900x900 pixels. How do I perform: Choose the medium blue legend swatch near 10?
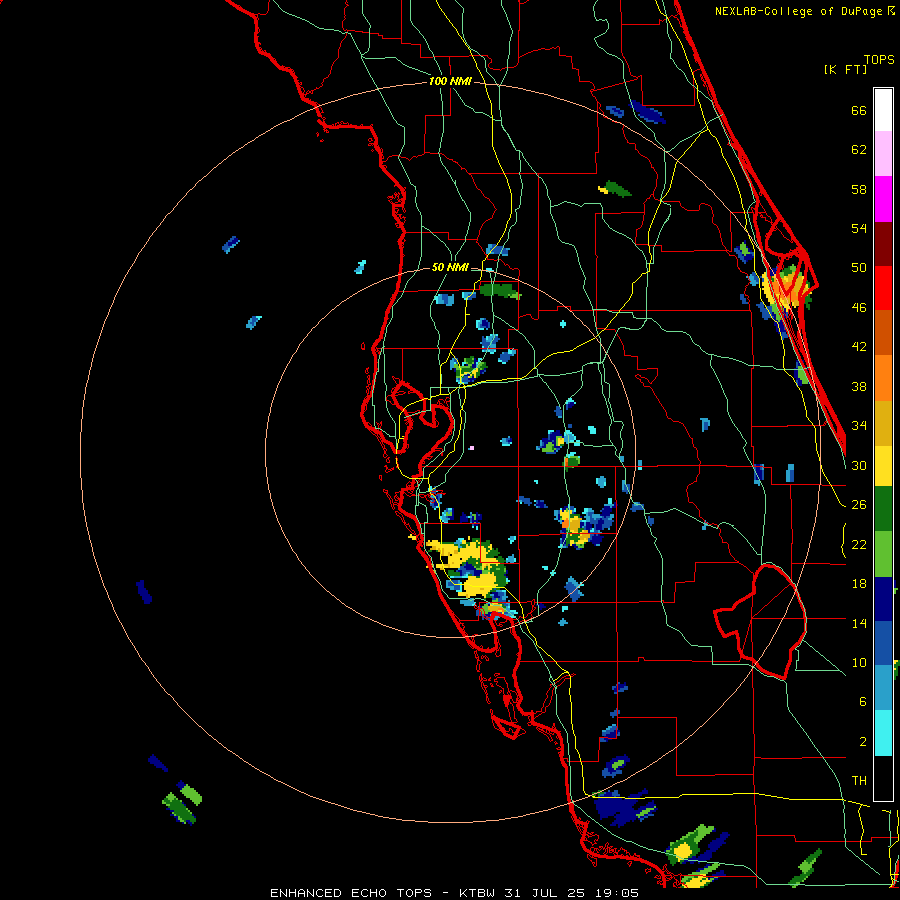click(x=883, y=643)
